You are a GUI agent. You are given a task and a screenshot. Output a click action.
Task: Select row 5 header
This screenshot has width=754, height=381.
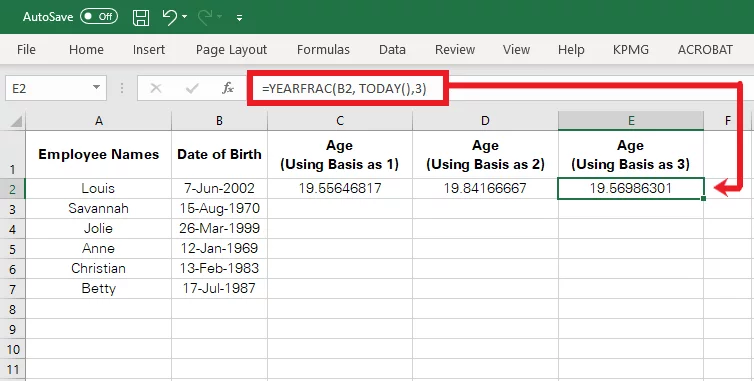point(13,249)
